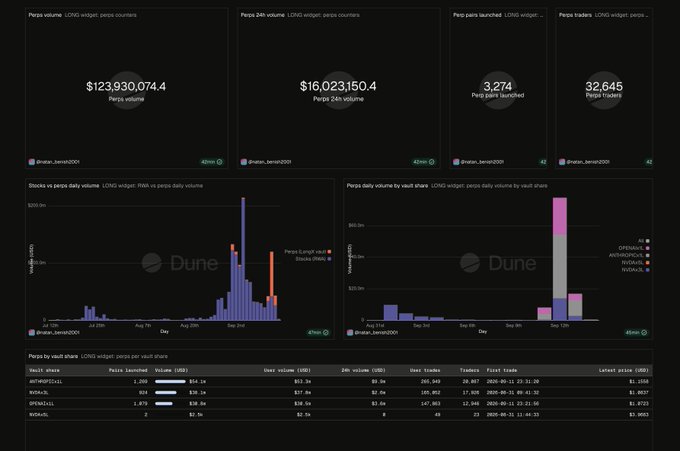The image size is (680, 451).
Task: Click the $123,930,074.4 Perps volume counter
Action: click(x=126, y=86)
